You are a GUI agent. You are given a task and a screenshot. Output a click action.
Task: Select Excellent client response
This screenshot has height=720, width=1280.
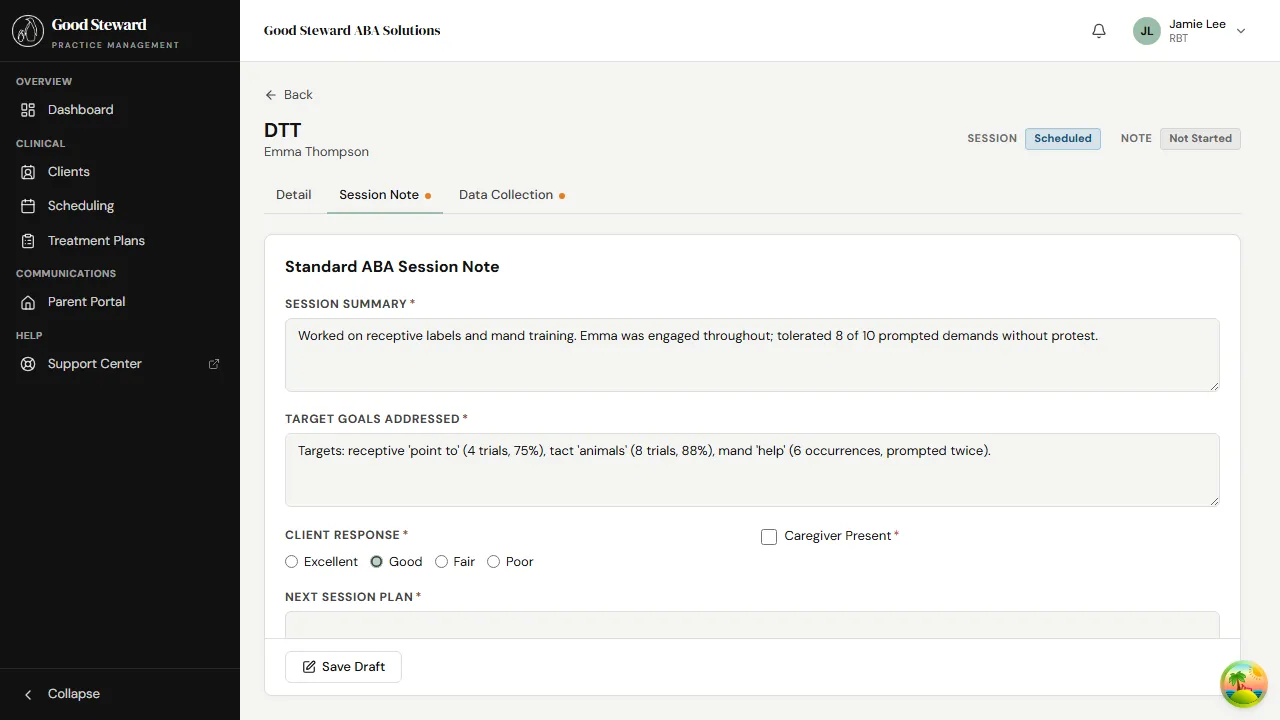click(292, 562)
